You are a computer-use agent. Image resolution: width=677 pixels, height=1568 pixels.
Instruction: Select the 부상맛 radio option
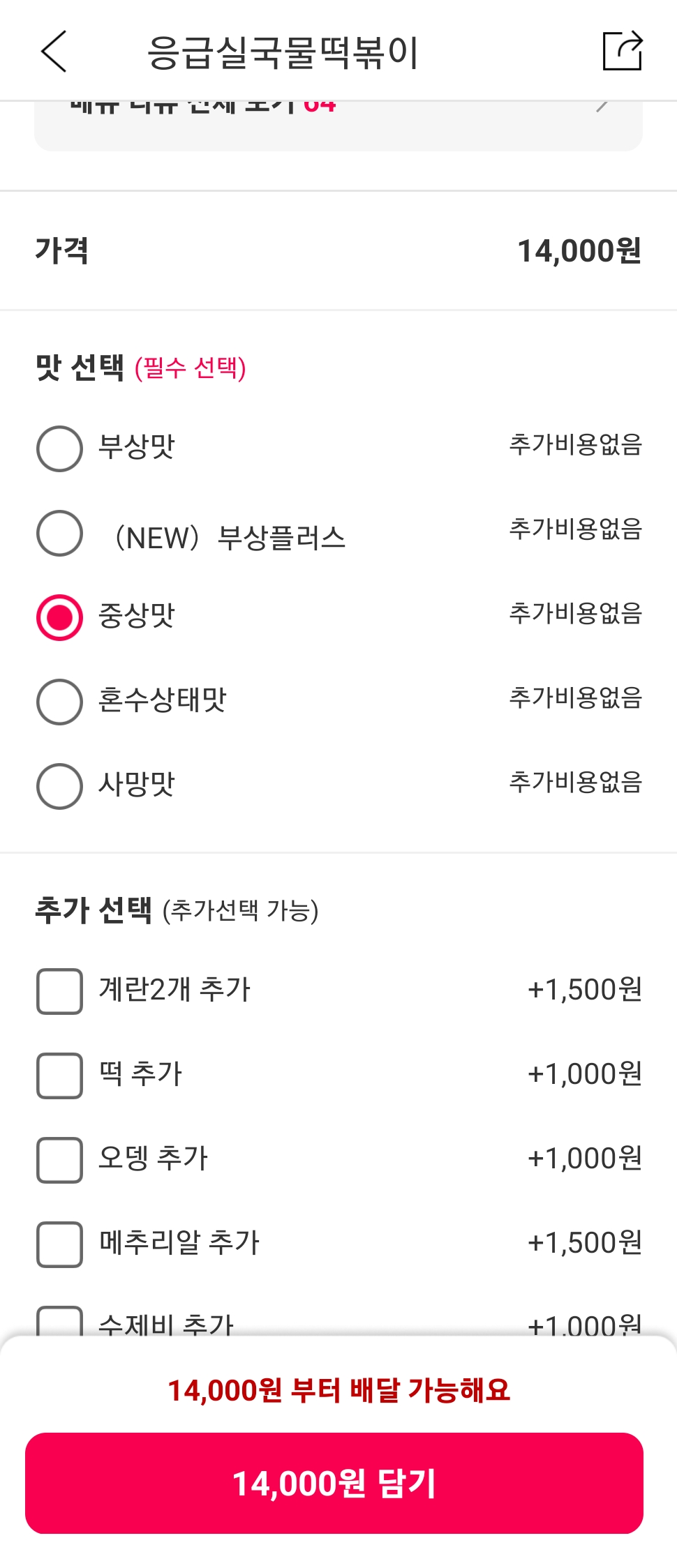(x=59, y=448)
